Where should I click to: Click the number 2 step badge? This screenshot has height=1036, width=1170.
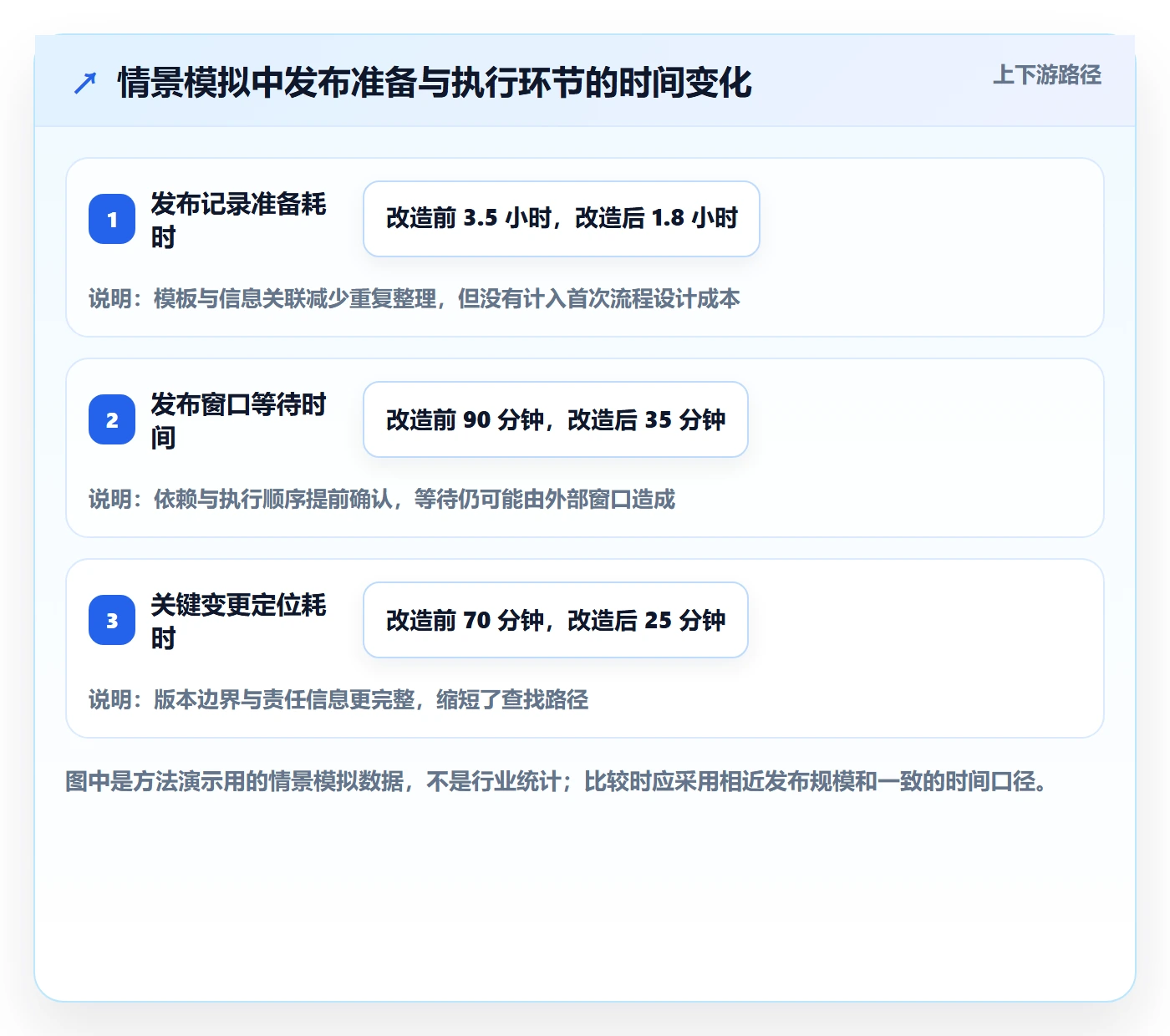pos(112,419)
